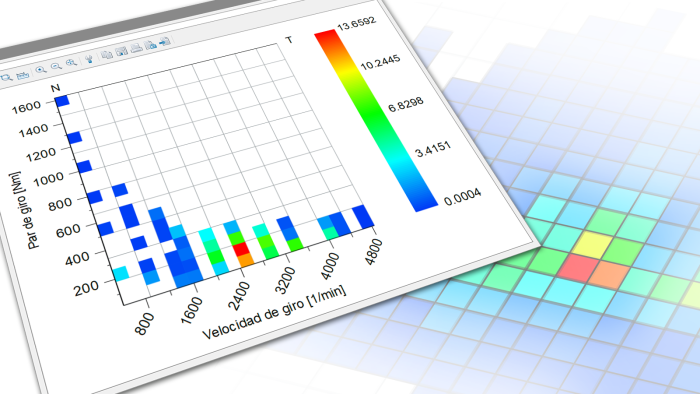The width and height of the screenshot is (700, 394).
Task: Select the ruler measurement tool icon
Action: point(23,75)
